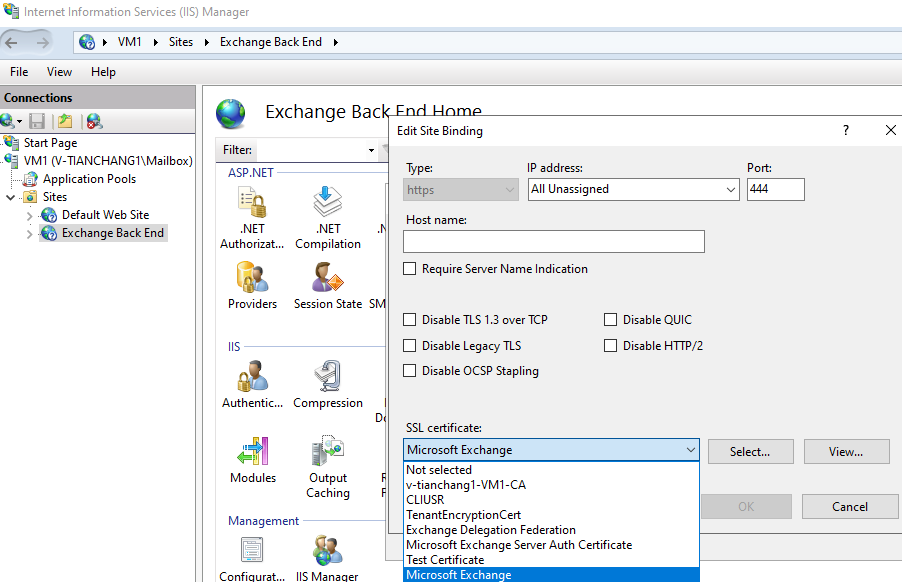The height and width of the screenshot is (582, 902).
Task: Choose v-tianchang1-VM1-CA certificate
Action: [551, 485]
